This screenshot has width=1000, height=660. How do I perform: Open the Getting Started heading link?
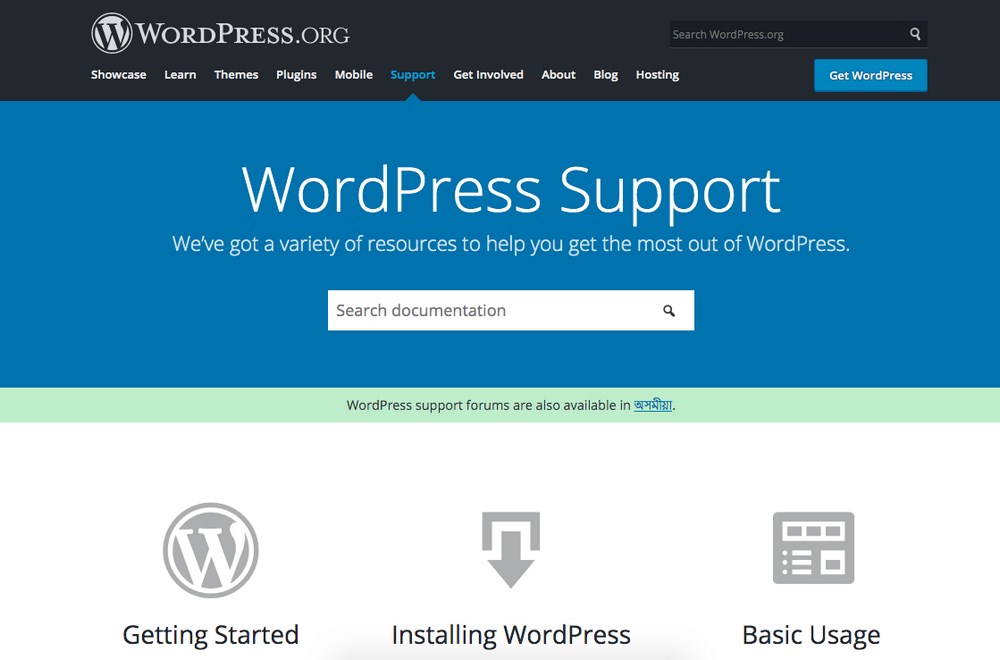coord(210,634)
